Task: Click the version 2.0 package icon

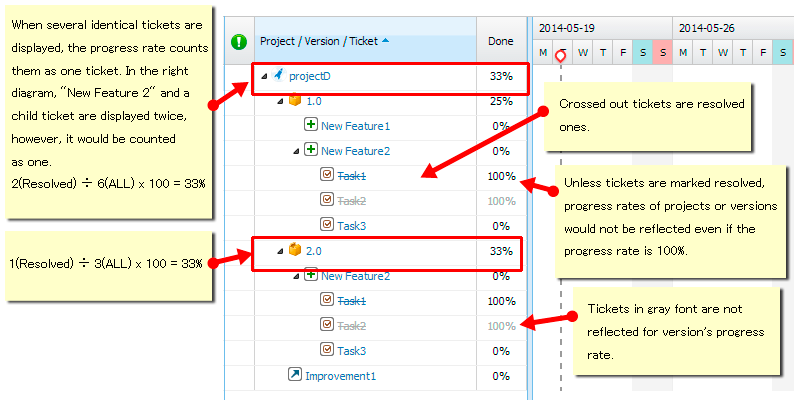Action: click(x=294, y=250)
